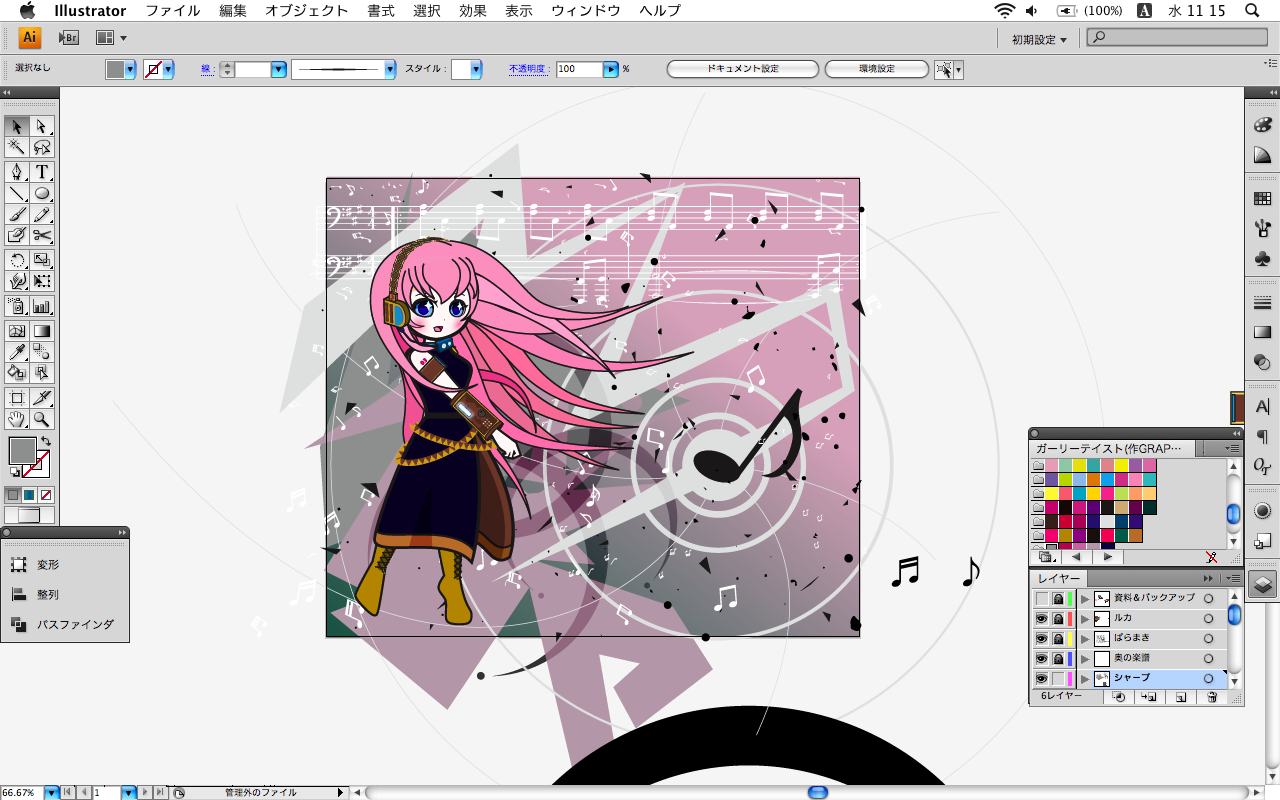This screenshot has height=800, width=1280.
Task: Open the 効果 menu
Action: 473,11
